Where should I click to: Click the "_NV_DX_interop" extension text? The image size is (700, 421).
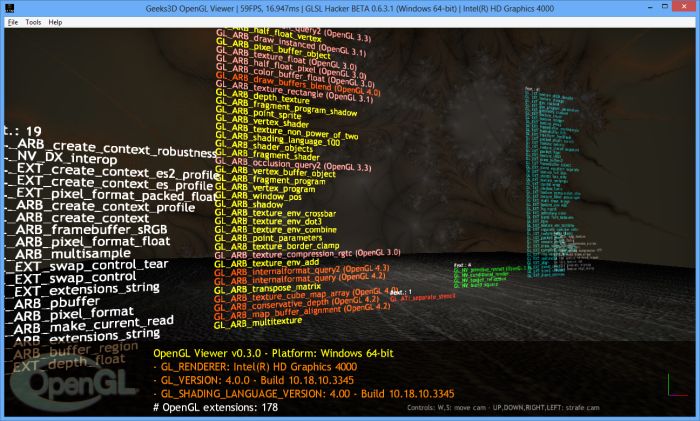(x=60, y=158)
